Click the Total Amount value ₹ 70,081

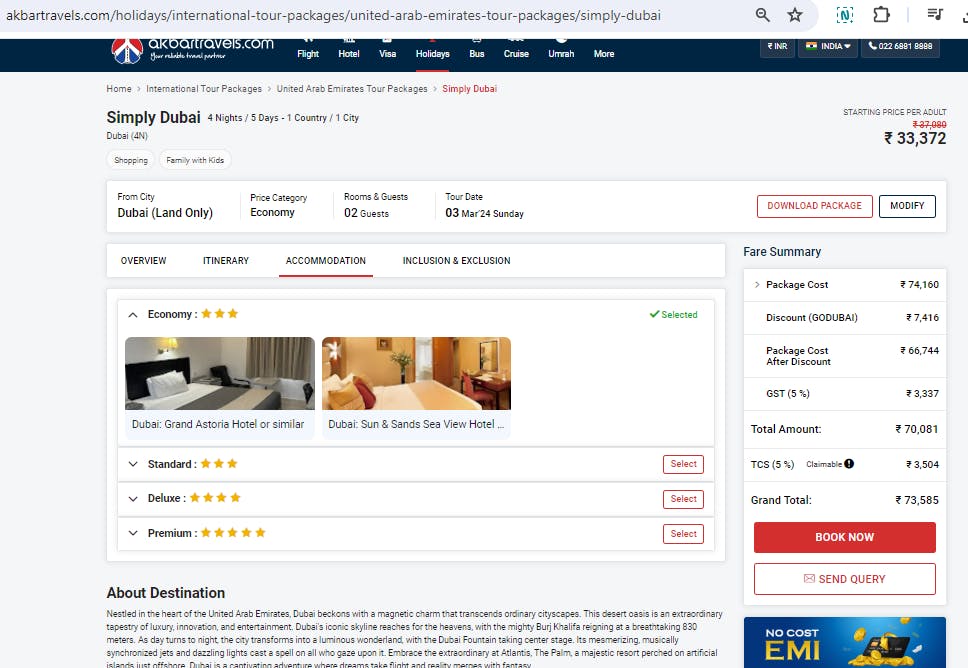pos(917,429)
